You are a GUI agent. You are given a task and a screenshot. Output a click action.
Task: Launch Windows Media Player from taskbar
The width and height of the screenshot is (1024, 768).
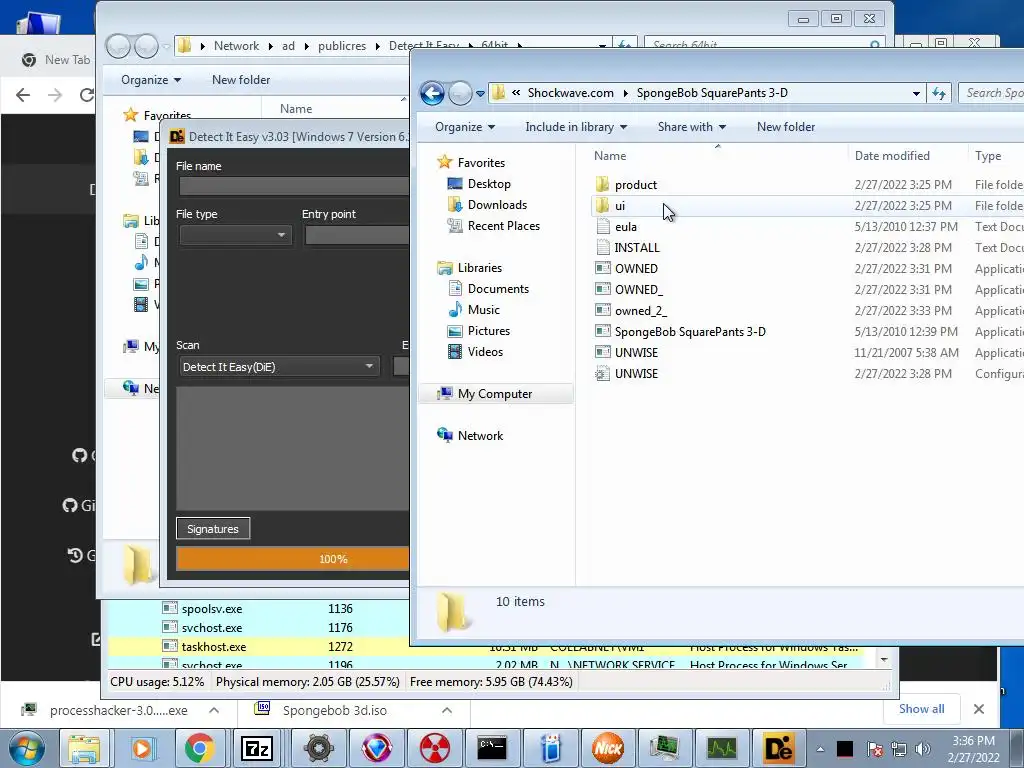[142, 748]
